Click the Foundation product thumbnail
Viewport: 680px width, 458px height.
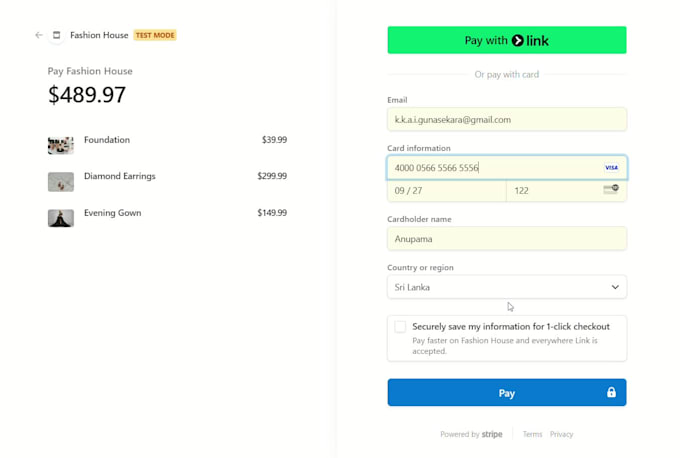click(x=61, y=145)
